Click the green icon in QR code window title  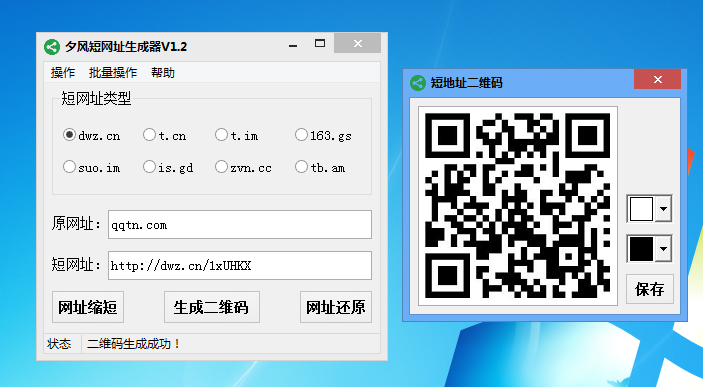tap(418, 83)
